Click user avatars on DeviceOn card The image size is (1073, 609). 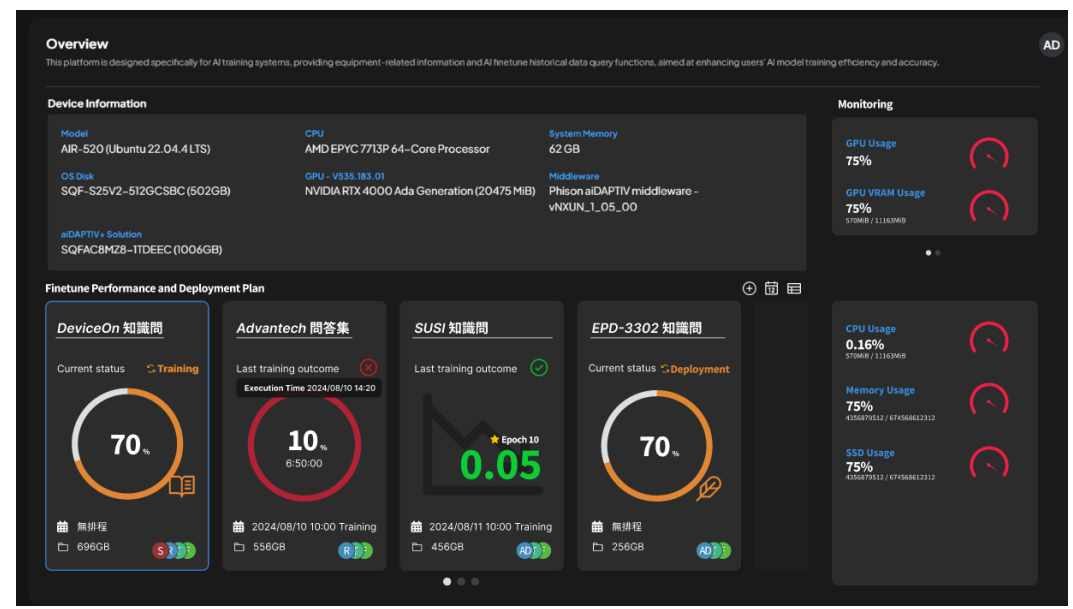tap(174, 550)
